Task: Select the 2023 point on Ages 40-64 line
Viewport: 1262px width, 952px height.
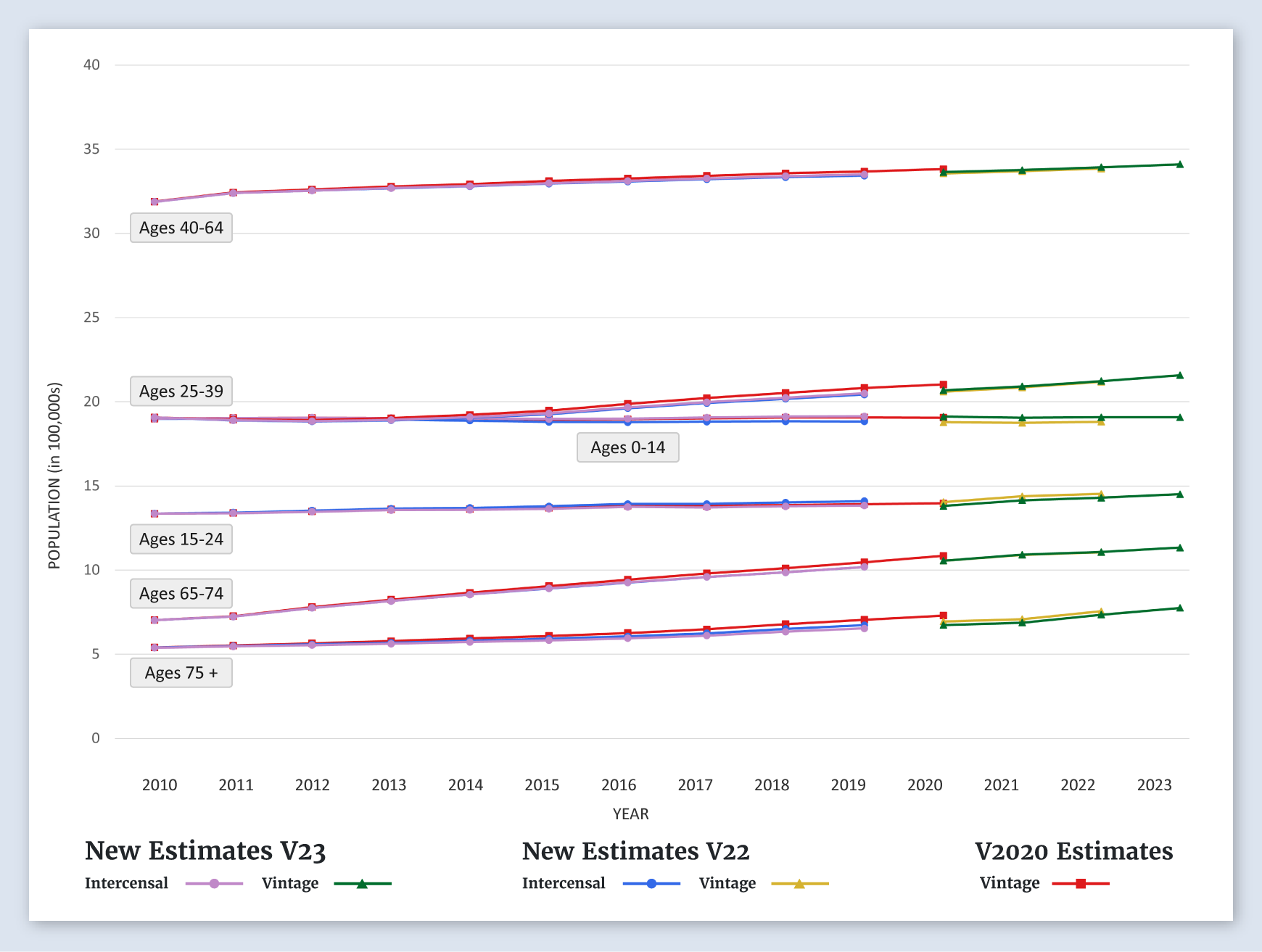Action: (x=1179, y=165)
